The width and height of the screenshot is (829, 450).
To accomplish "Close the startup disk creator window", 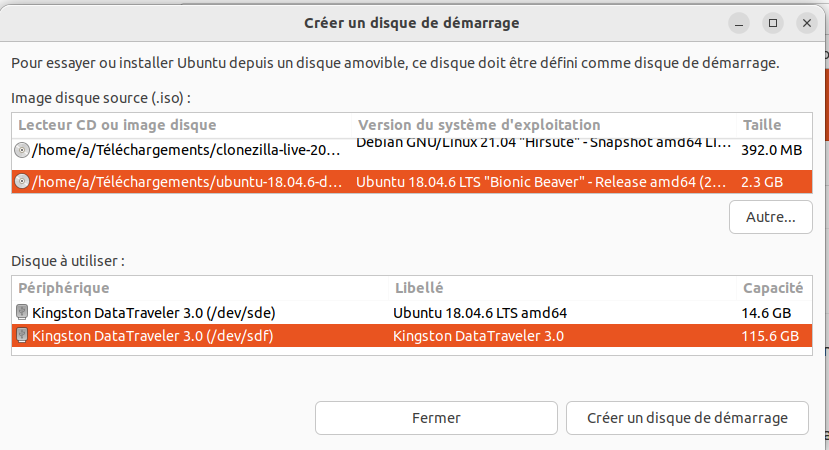I will pos(807,23).
